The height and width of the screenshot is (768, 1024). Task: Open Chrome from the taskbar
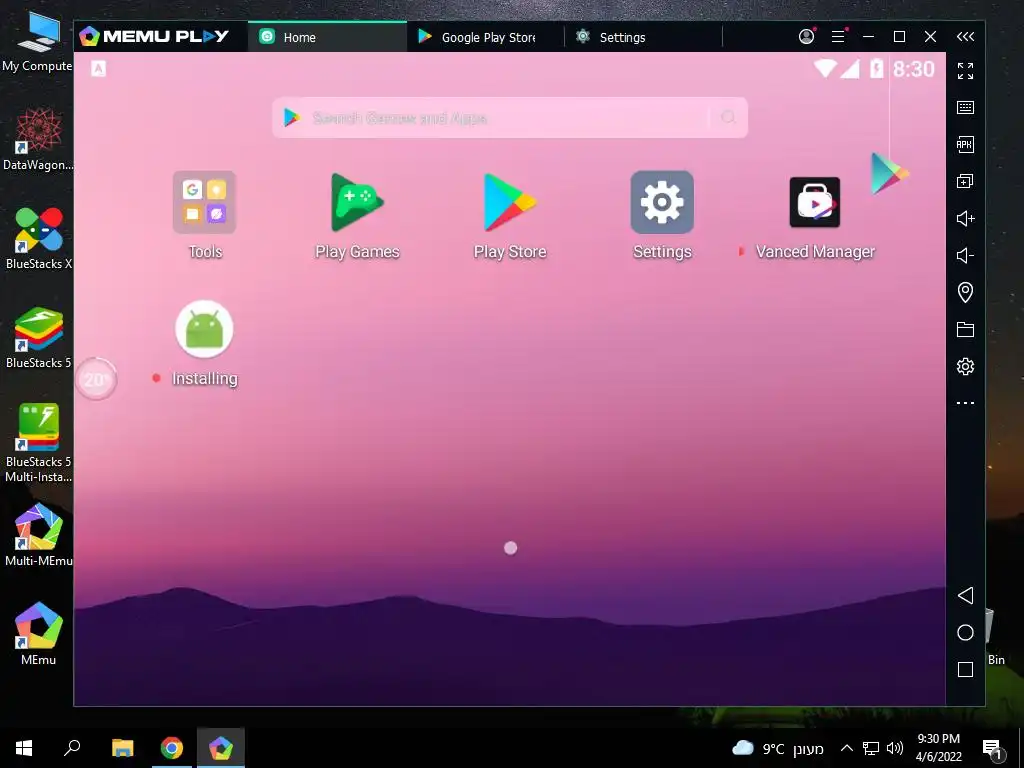pos(172,748)
